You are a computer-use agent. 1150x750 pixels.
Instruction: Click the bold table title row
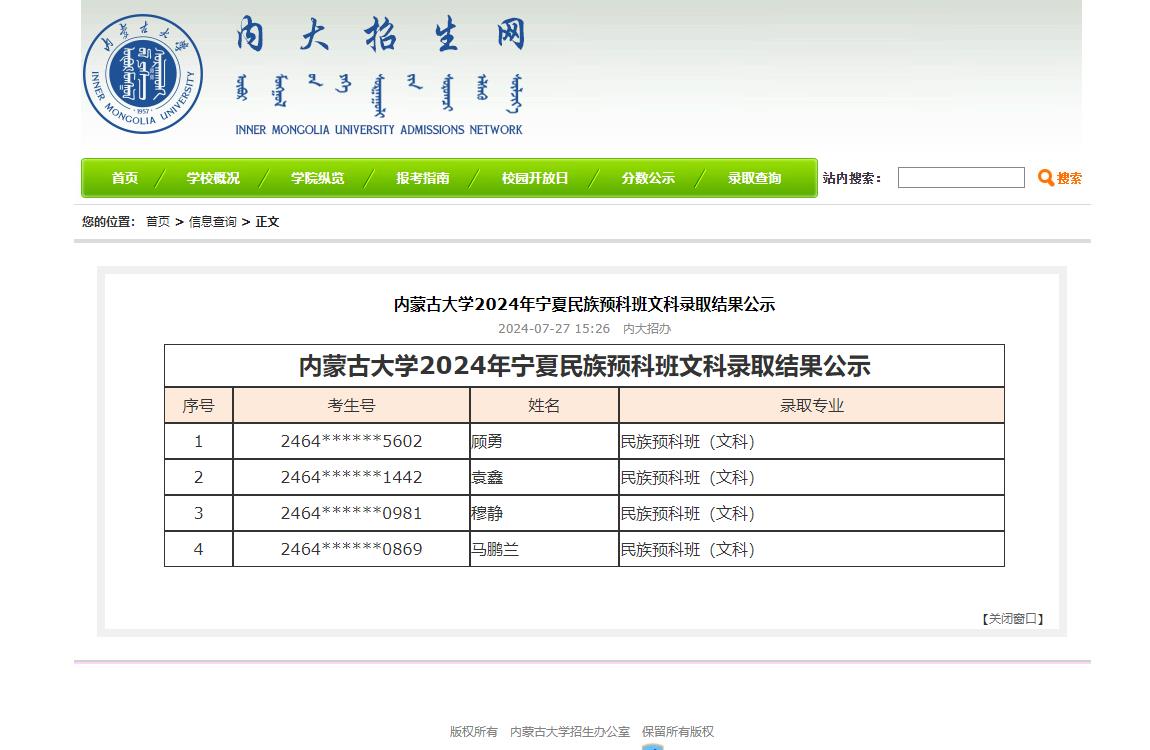[x=584, y=366]
